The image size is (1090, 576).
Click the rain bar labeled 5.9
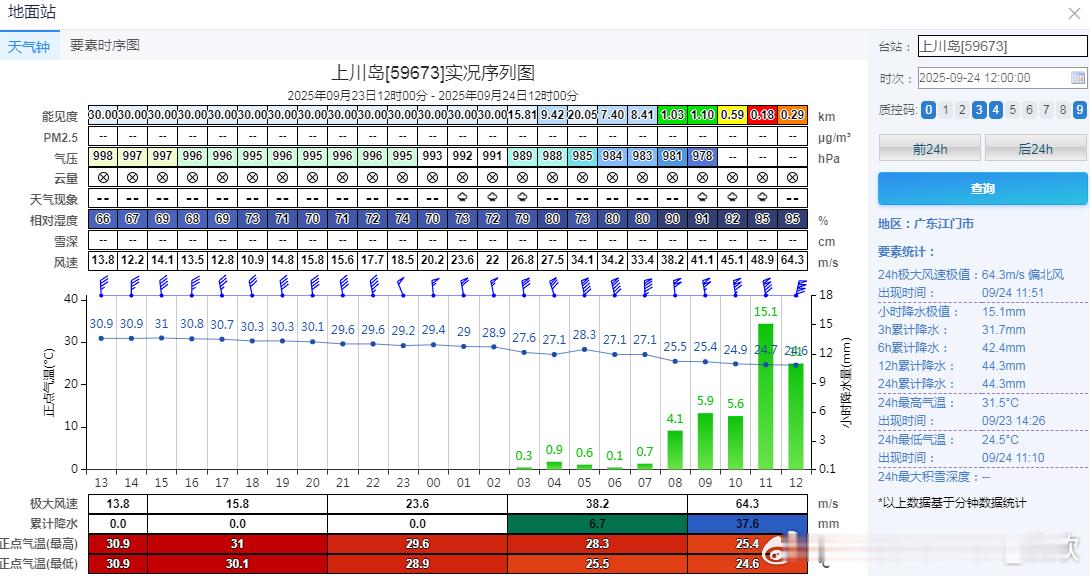coord(705,441)
